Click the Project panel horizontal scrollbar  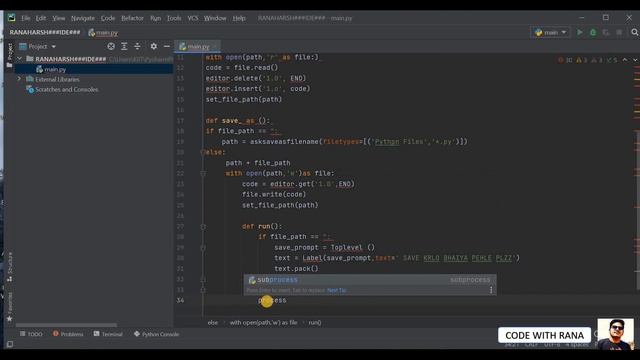tap(66, 325)
